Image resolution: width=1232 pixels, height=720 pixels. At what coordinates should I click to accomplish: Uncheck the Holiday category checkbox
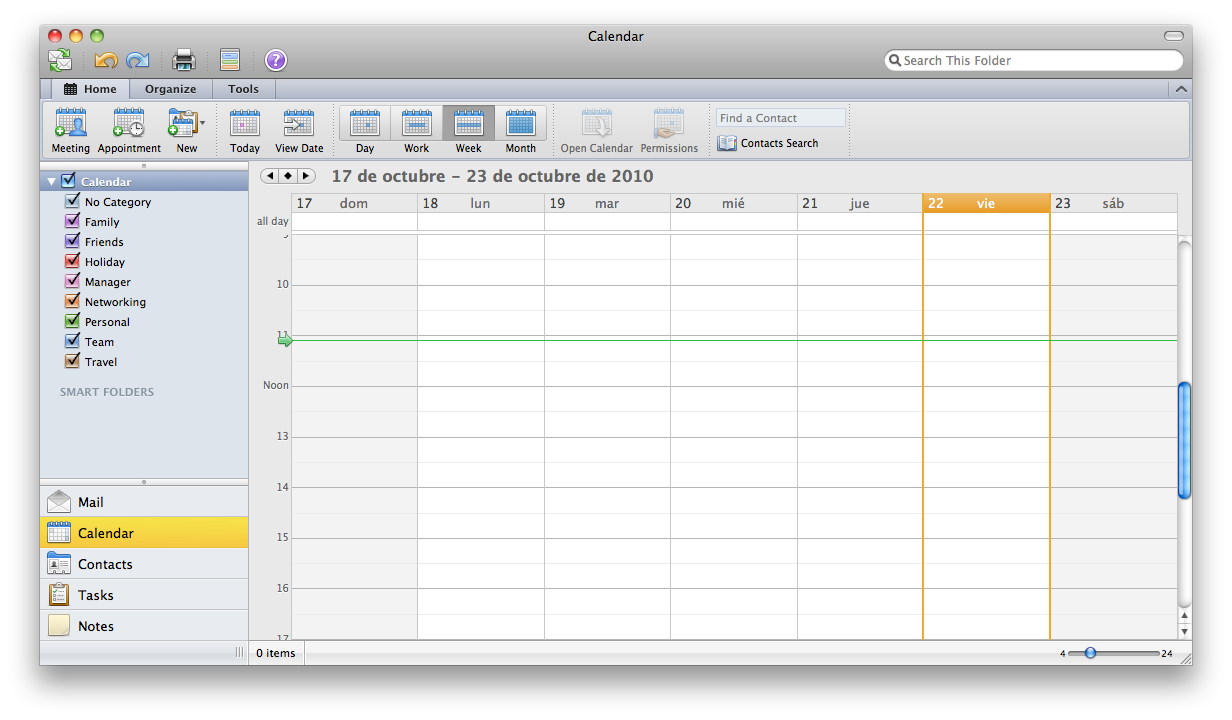click(72, 261)
